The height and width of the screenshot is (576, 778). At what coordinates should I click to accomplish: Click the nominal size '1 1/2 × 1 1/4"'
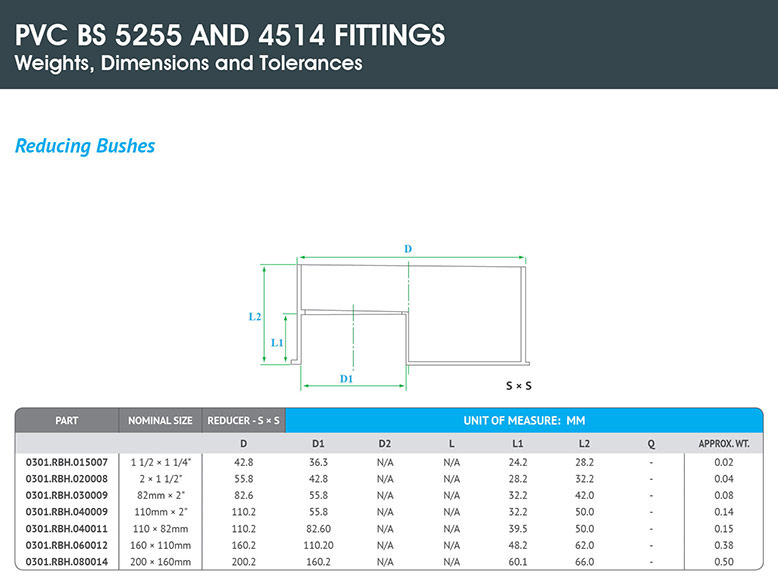point(160,462)
